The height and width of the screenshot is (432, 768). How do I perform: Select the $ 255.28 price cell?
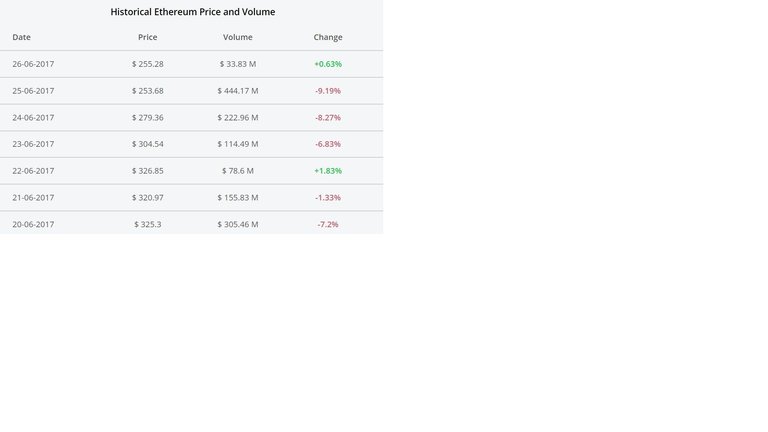tap(147, 64)
